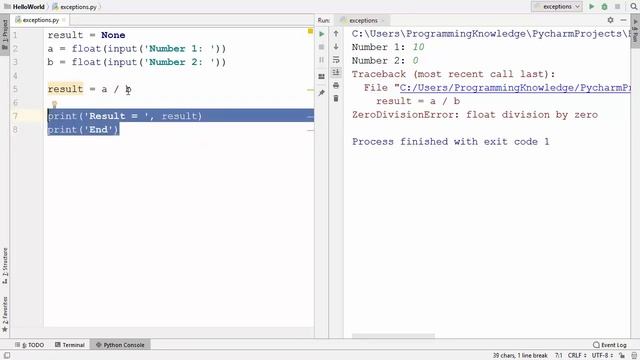Click print('End') line in editor
The image size is (640, 360).
tap(83, 129)
